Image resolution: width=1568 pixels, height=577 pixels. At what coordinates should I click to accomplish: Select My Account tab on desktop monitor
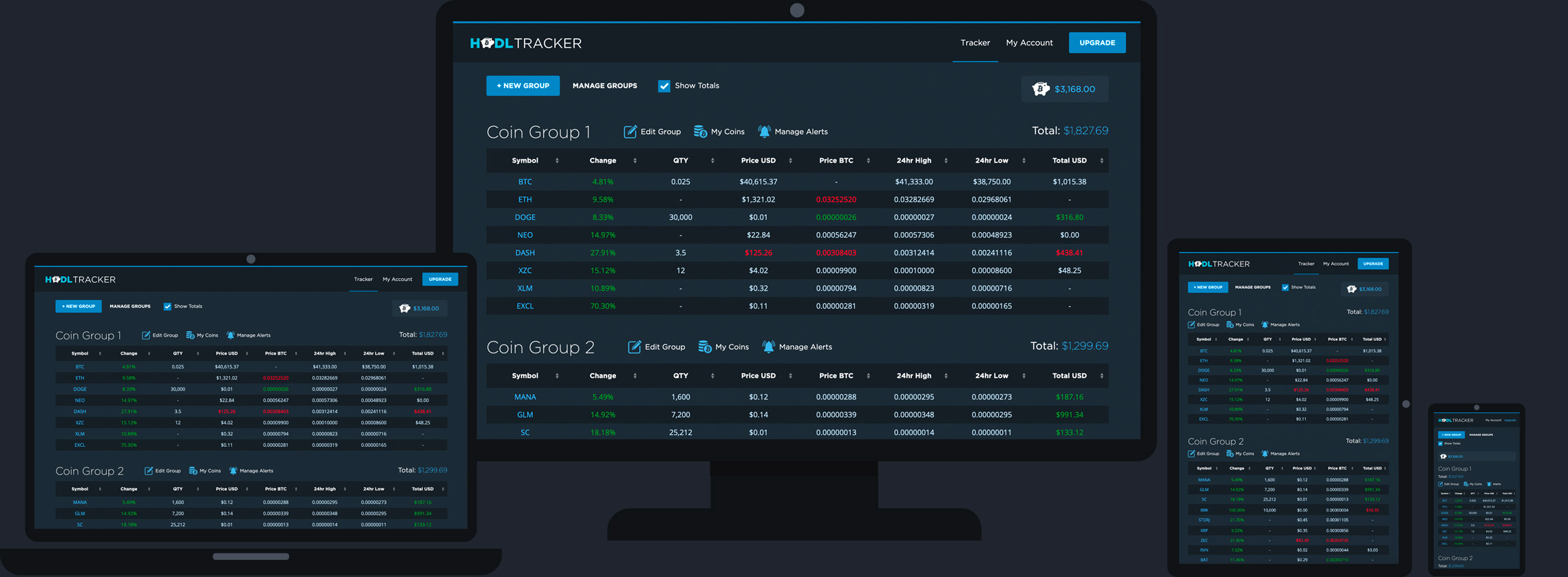1029,43
